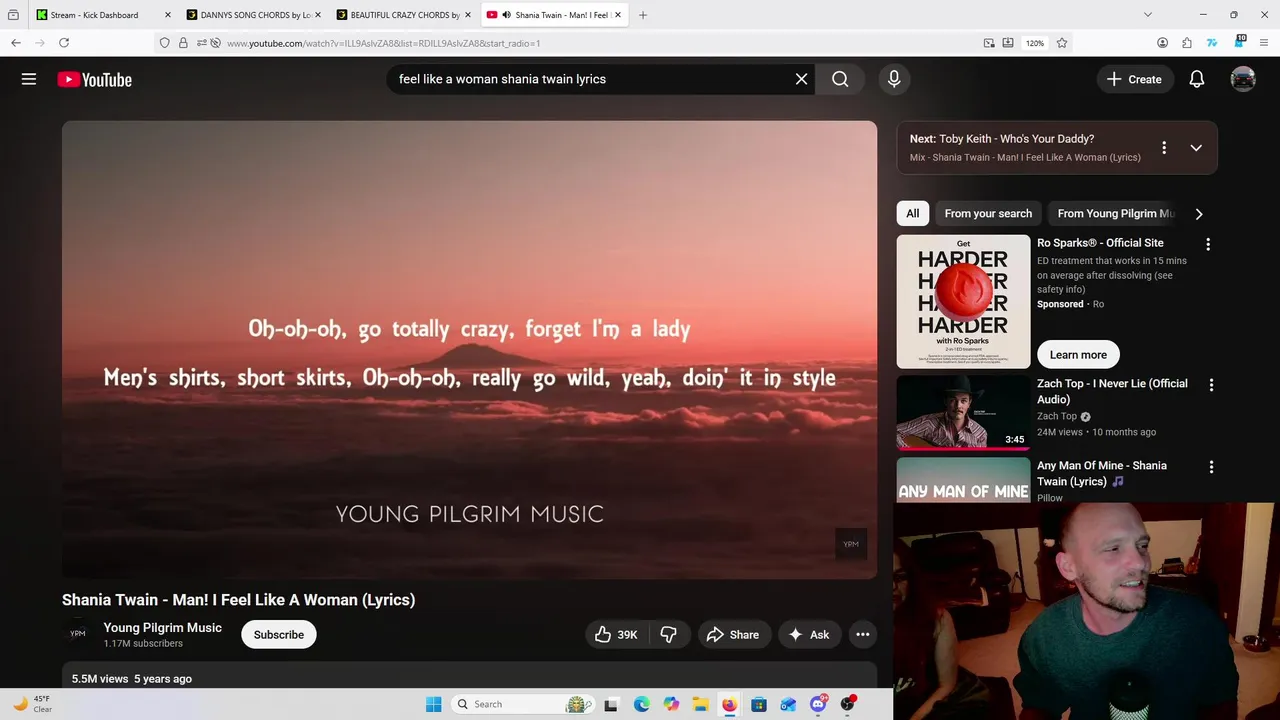Open Discord from the taskbar
Viewport: 1280px width, 720px height.
pyautogui.click(x=817, y=704)
